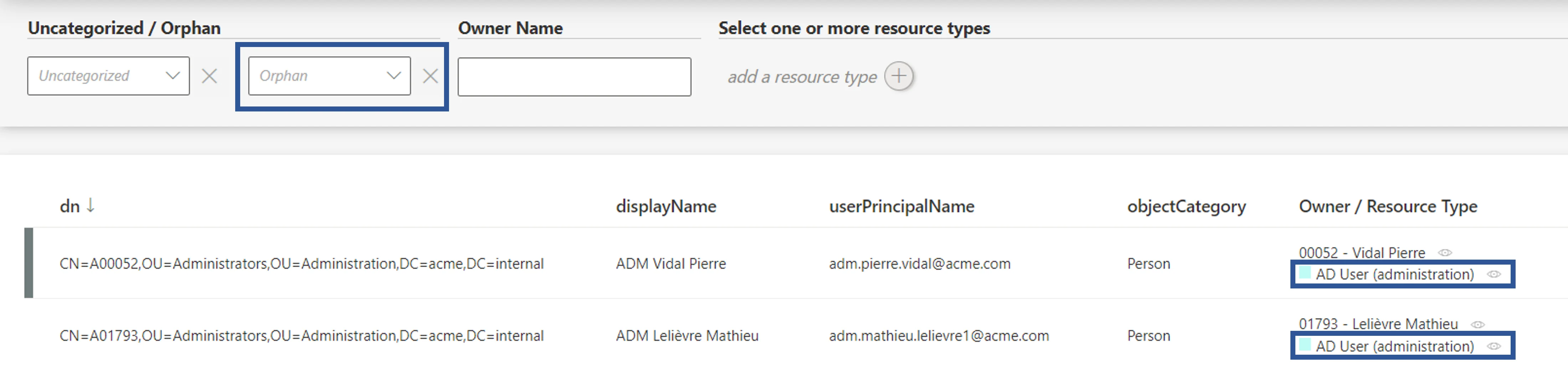
Task: Select adm.mathieu.lelievre1@acme.com cell
Action: click(x=939, y=335)
